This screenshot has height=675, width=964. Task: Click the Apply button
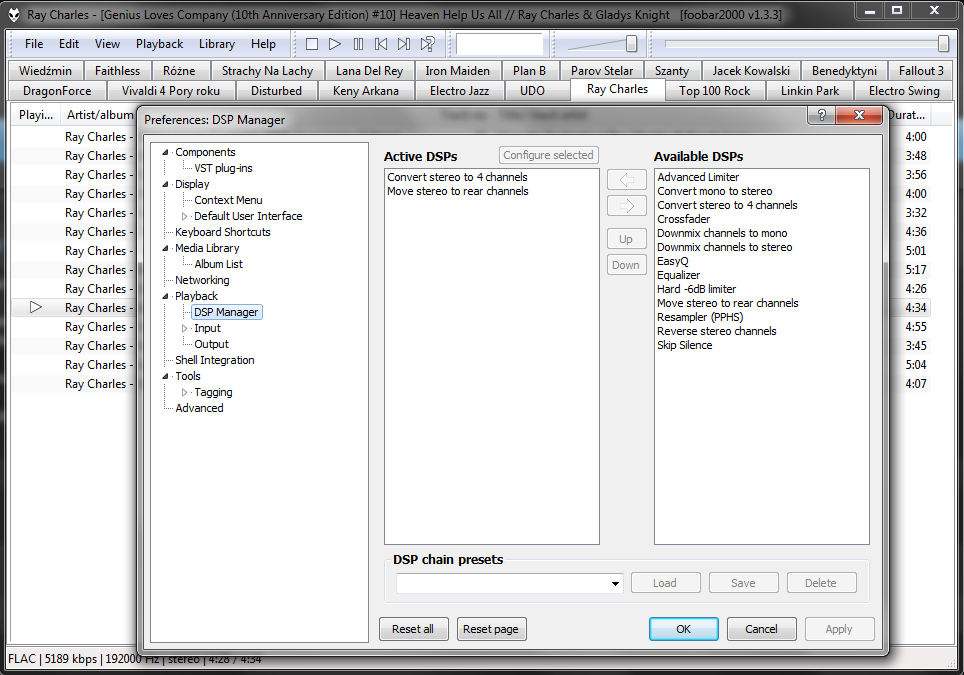tap(839, 629)
